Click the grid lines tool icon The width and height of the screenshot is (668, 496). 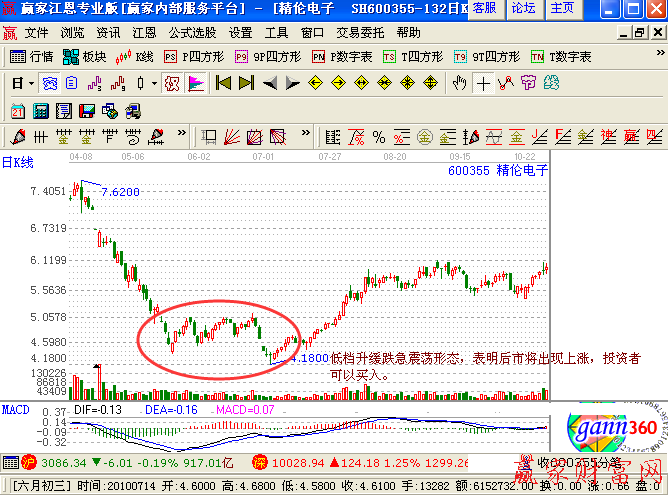pyautogui.click(x=40, y=137)
